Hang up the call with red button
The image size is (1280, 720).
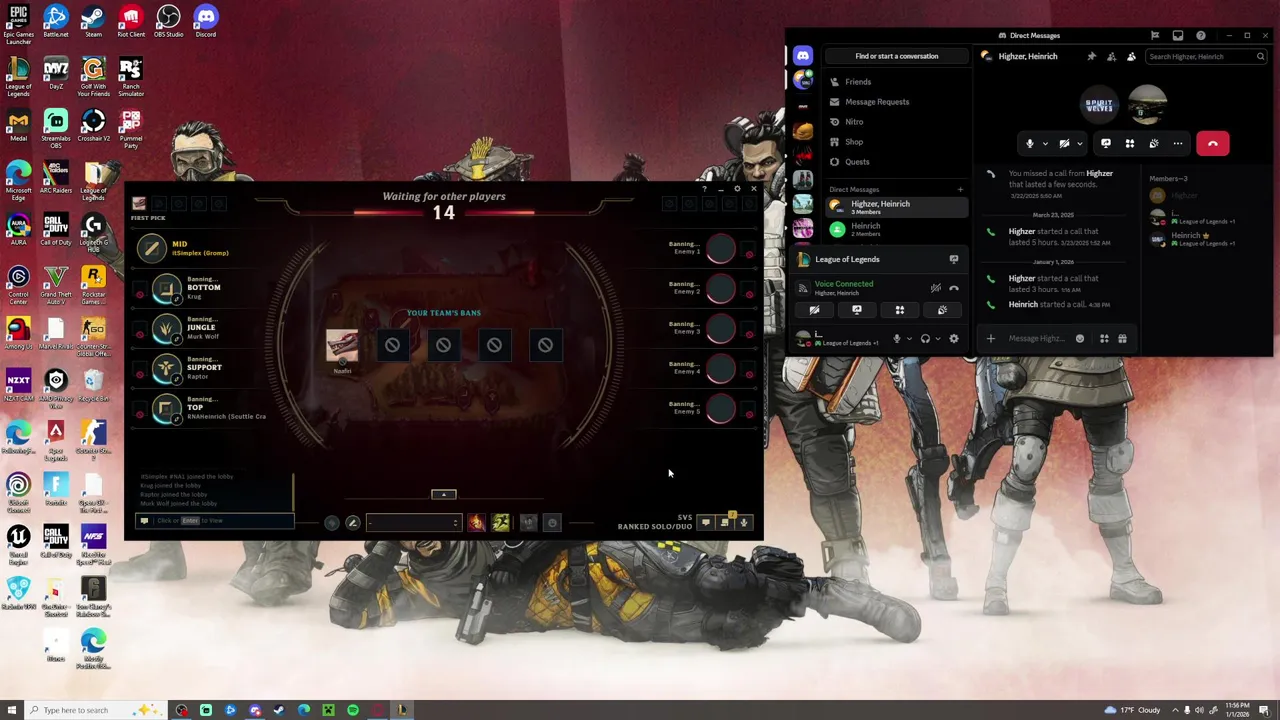(1212, 143)
